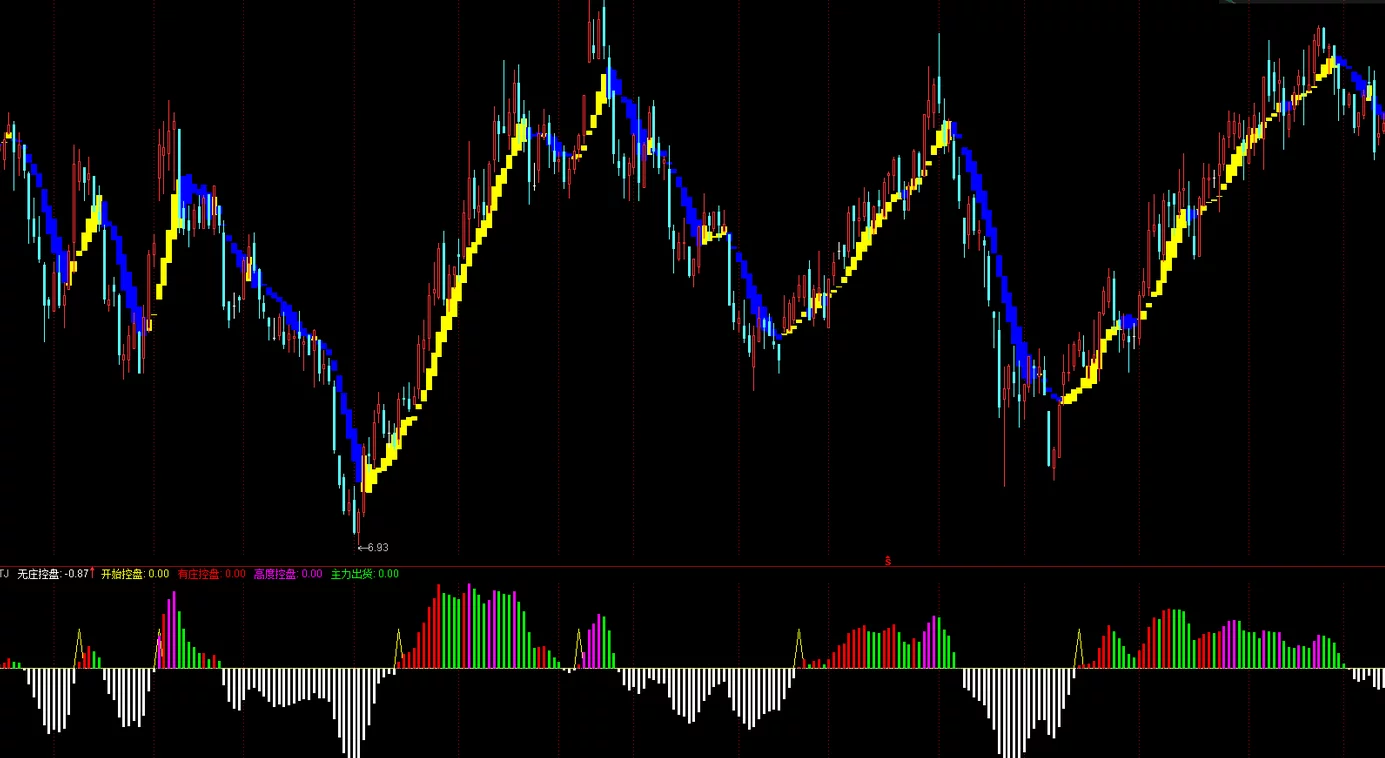
Task: Click yellow spike before the largest red-green cluster
Action: (x=398, y=648)
